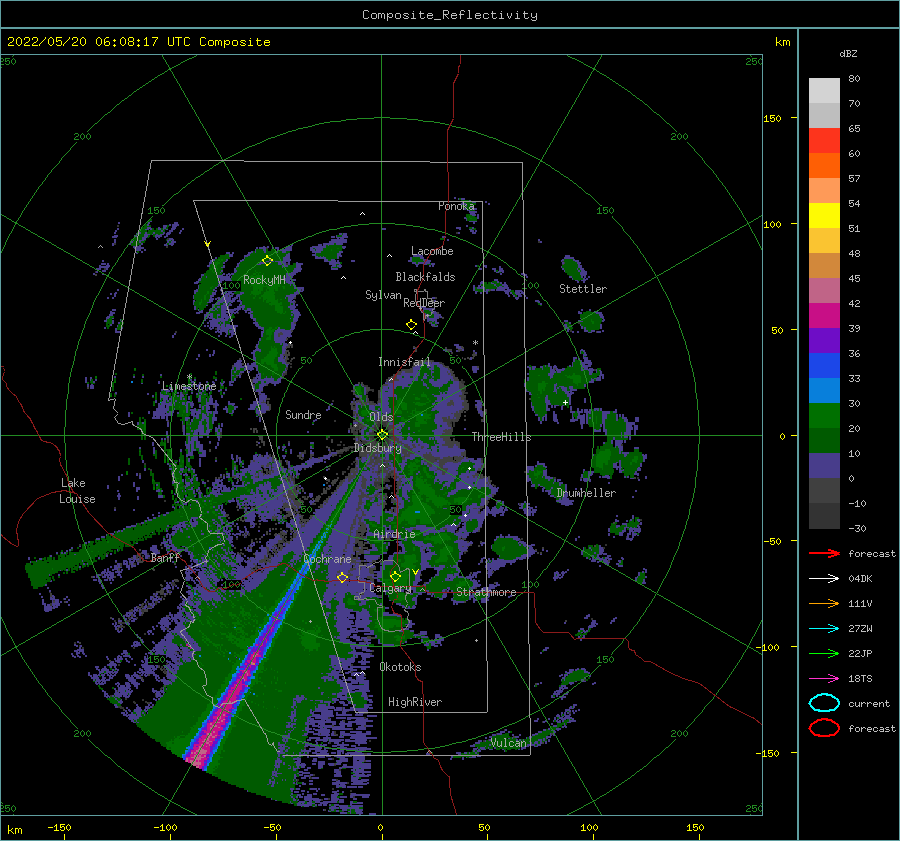Click the Calgary city label
This screenshot has height=841, width=900.
(x=390, y=588)
